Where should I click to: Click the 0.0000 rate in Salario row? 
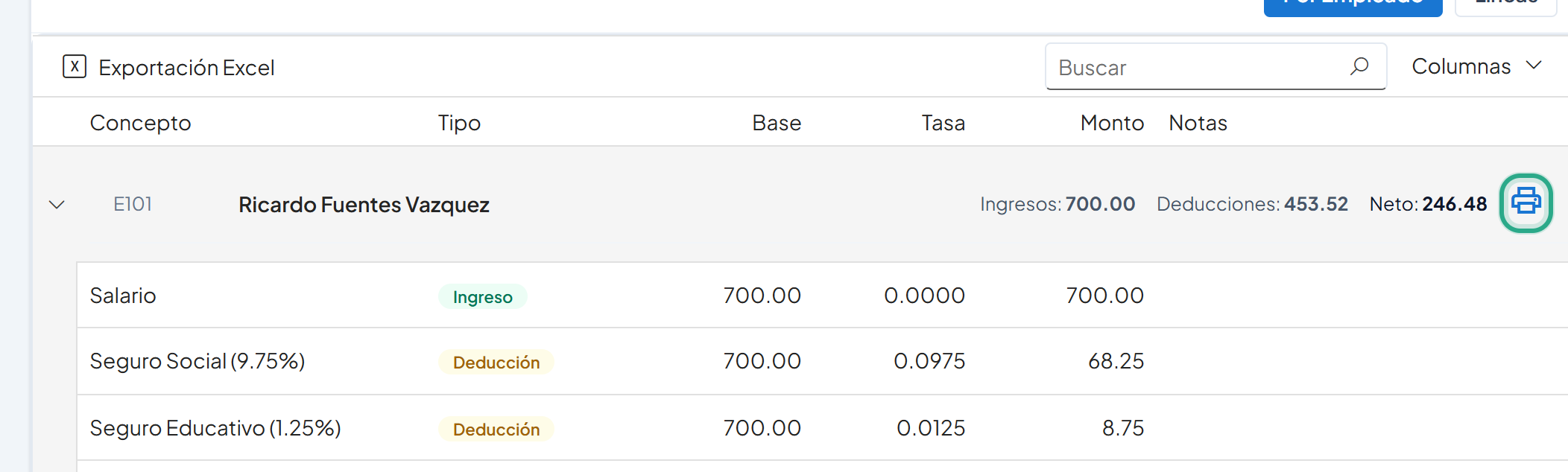924,296
